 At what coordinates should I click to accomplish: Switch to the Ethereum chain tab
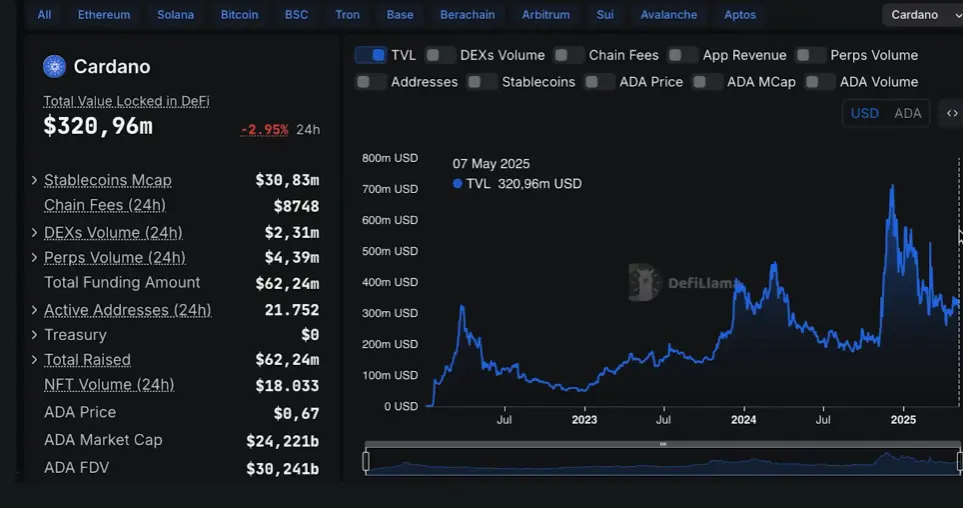(104, 15)
